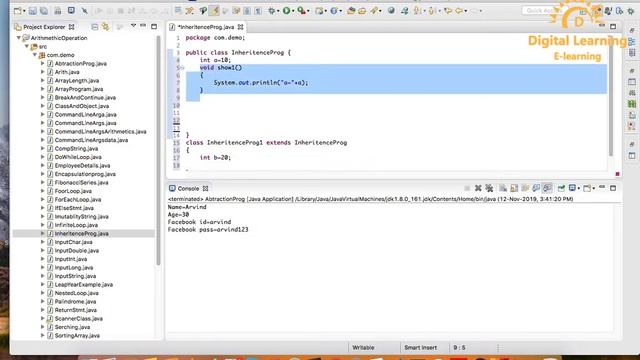Toggle Show Console on standard output change
The image size is (640, 360).
pos(536,188)
